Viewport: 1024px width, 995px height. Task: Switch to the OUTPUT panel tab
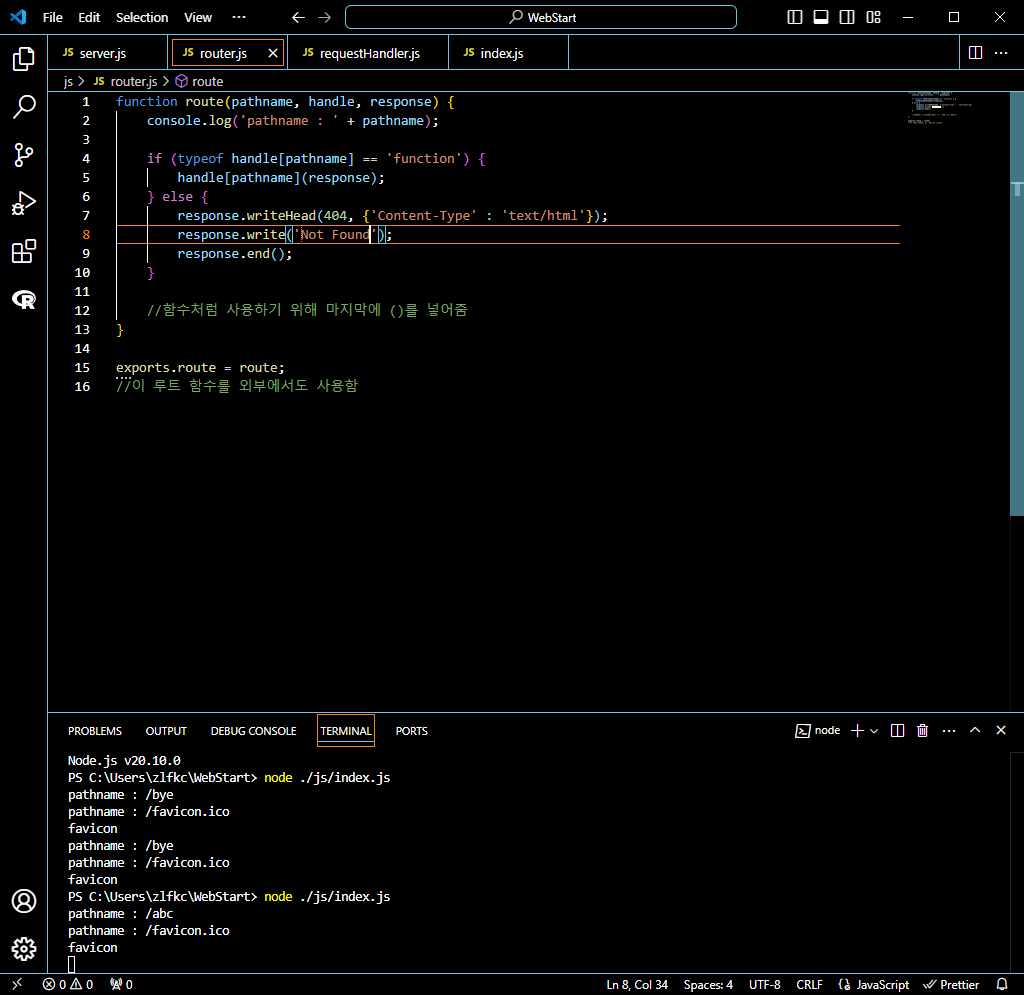pyautogui.click(x=166, y=731)
